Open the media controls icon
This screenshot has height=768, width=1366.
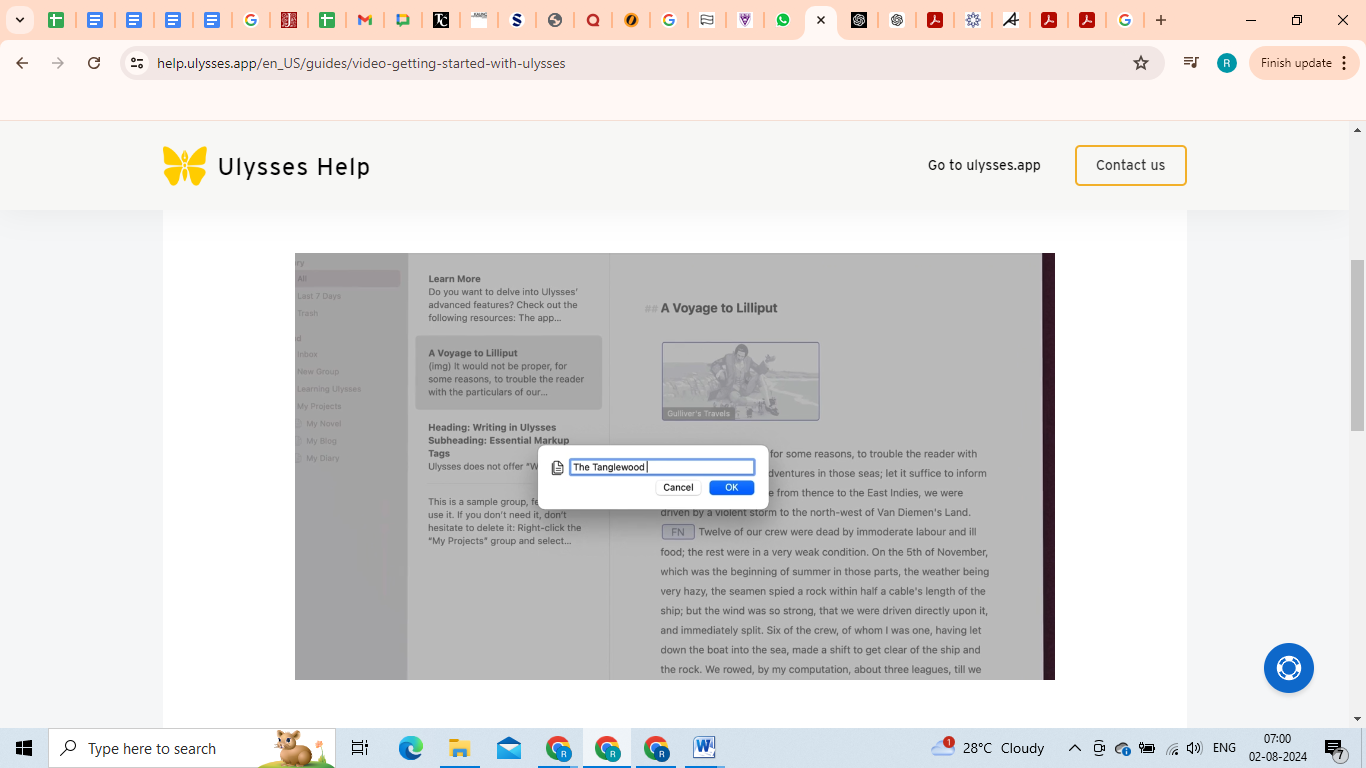tap(1190, 63)
